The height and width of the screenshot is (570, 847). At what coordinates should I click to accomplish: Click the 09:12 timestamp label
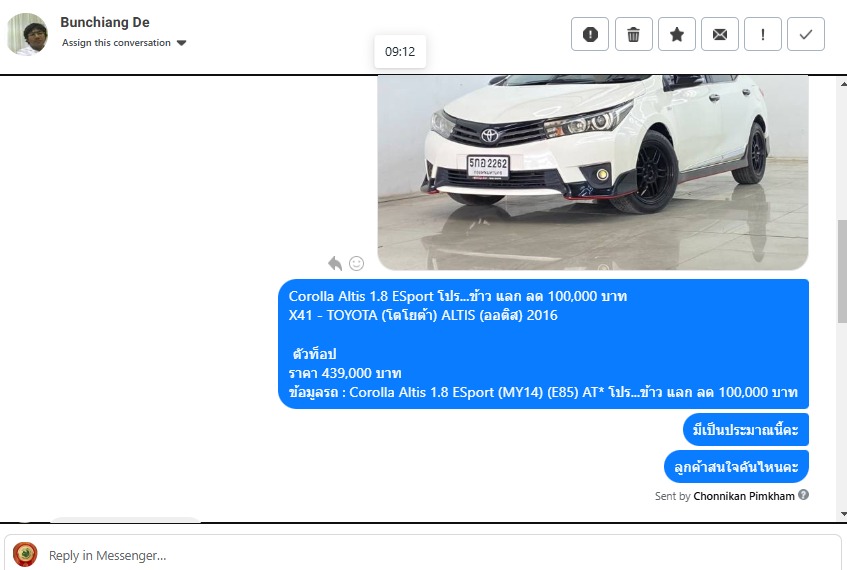pos(400,52)
